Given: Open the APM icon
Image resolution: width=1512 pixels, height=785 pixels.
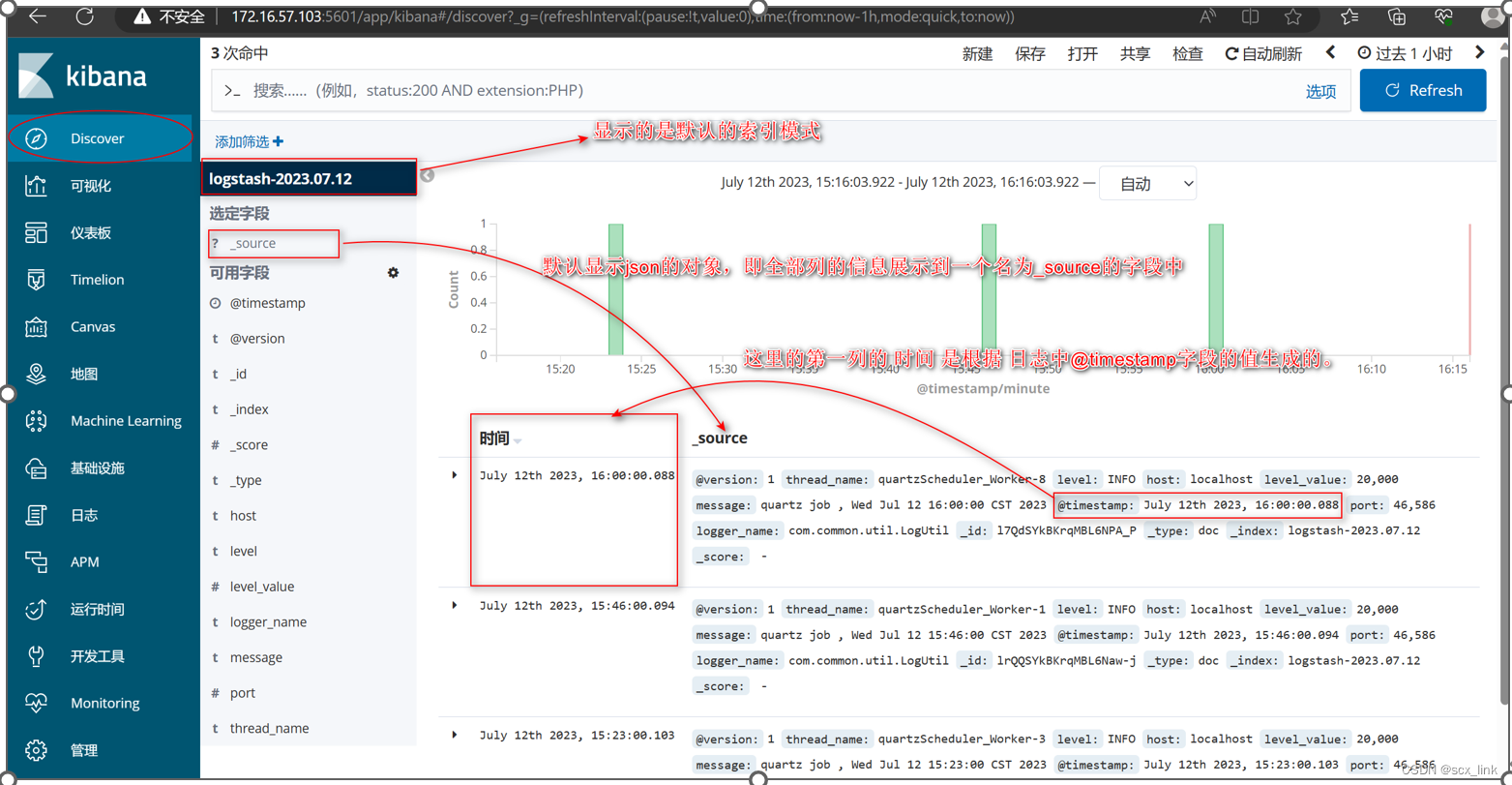Looking at the screenshot, I should pos(36,561).
